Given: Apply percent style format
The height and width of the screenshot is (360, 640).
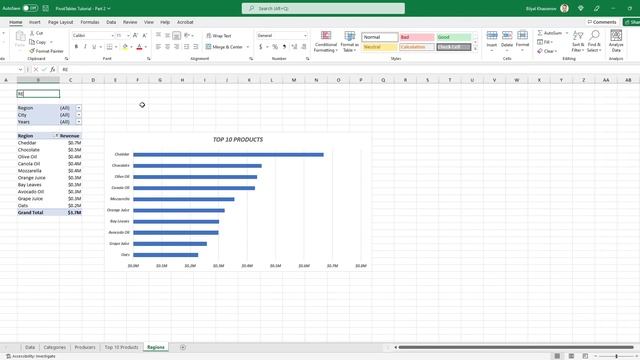Looking at the screenshot, I should (x=275, y=47).
